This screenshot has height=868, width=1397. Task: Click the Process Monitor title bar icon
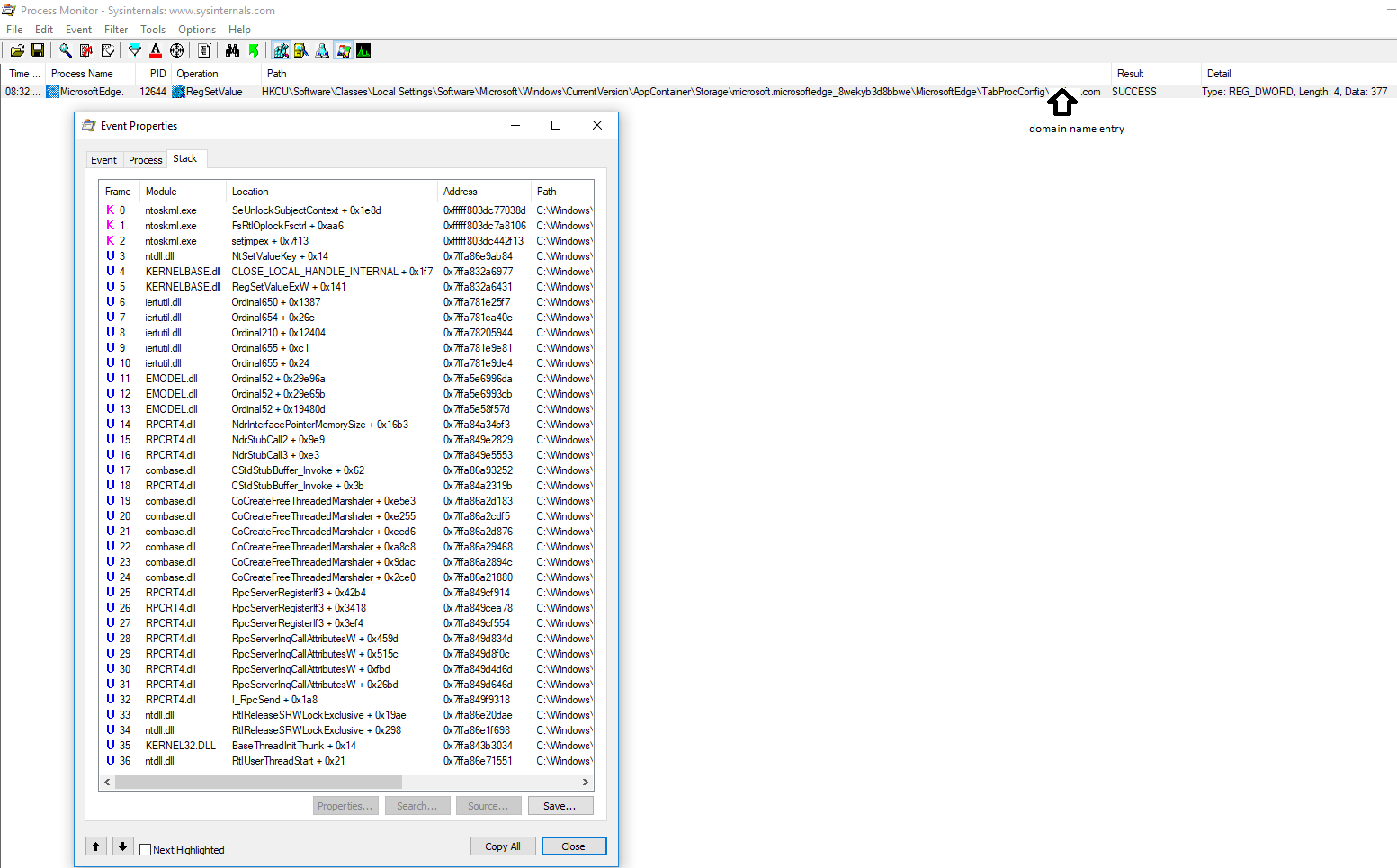[x=9, y=11]
